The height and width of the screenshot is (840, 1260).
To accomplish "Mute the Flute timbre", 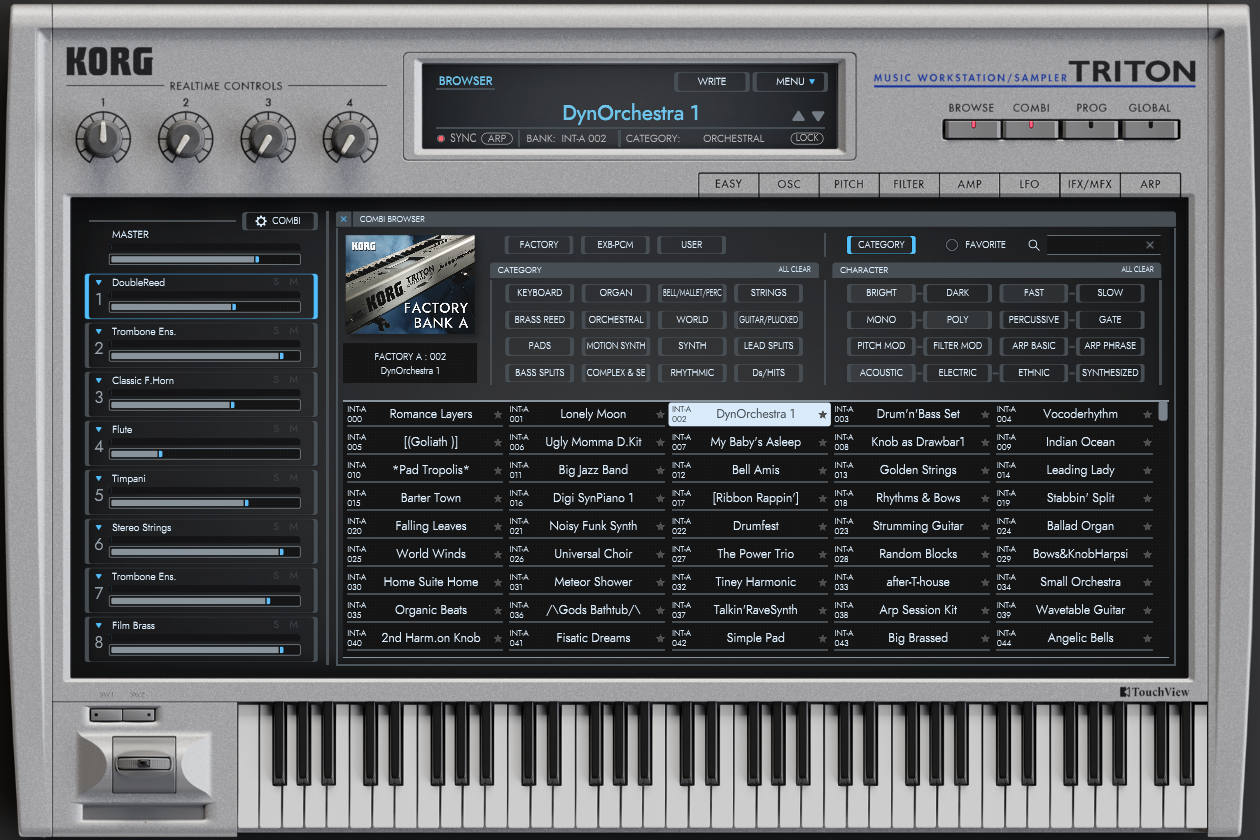I will click(x=294, y=430).
